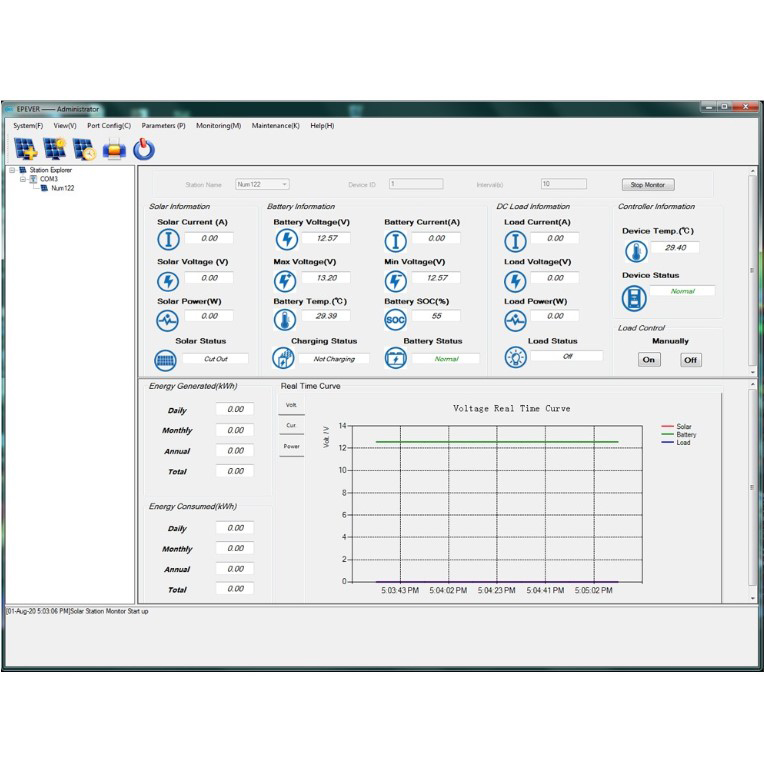Image resolution: width=764 pixels, height=766 pixels.
Task: Switch the chart to Power curve
Action: [292, 447]
